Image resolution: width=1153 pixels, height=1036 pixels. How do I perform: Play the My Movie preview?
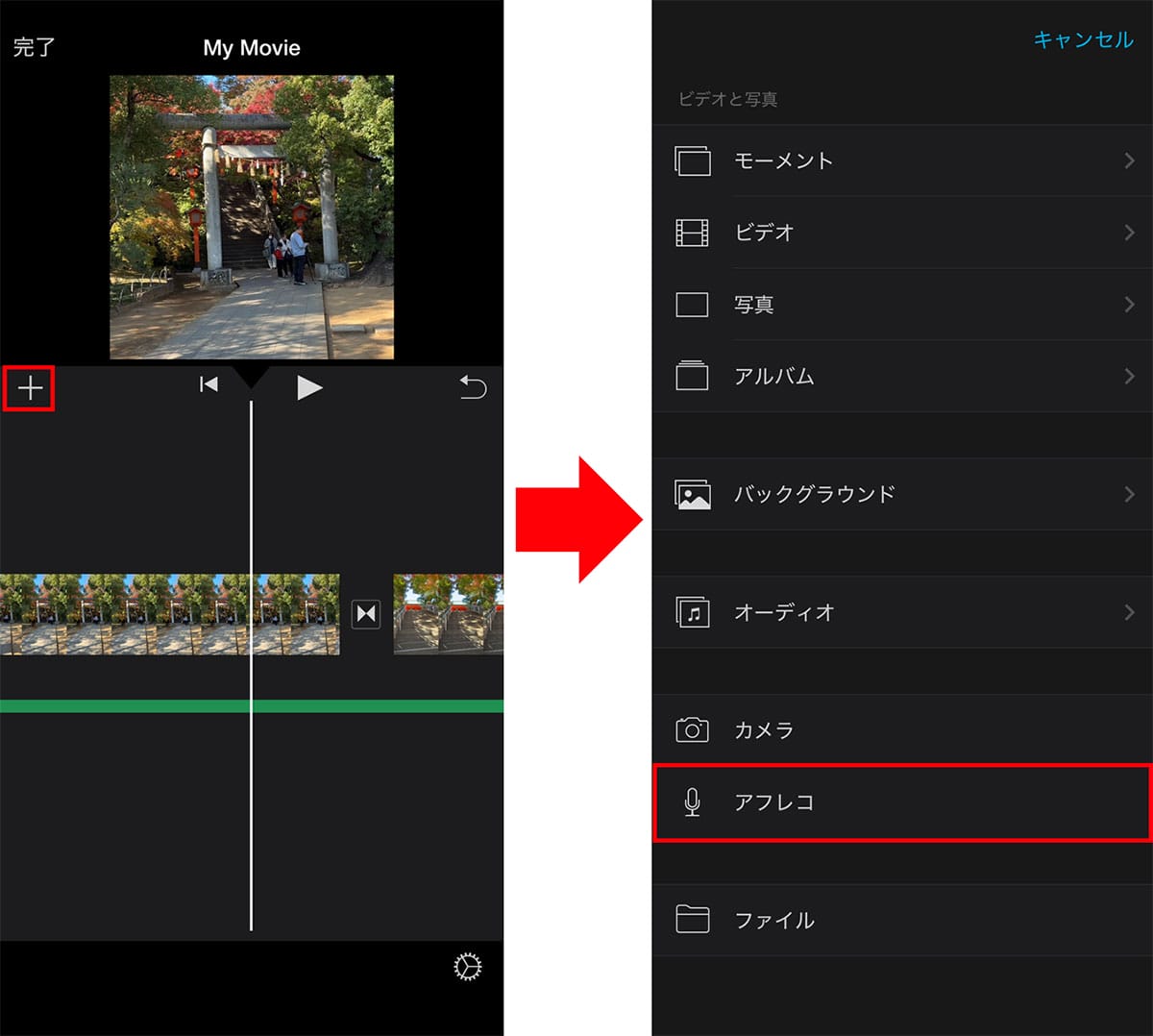point(308,387)
